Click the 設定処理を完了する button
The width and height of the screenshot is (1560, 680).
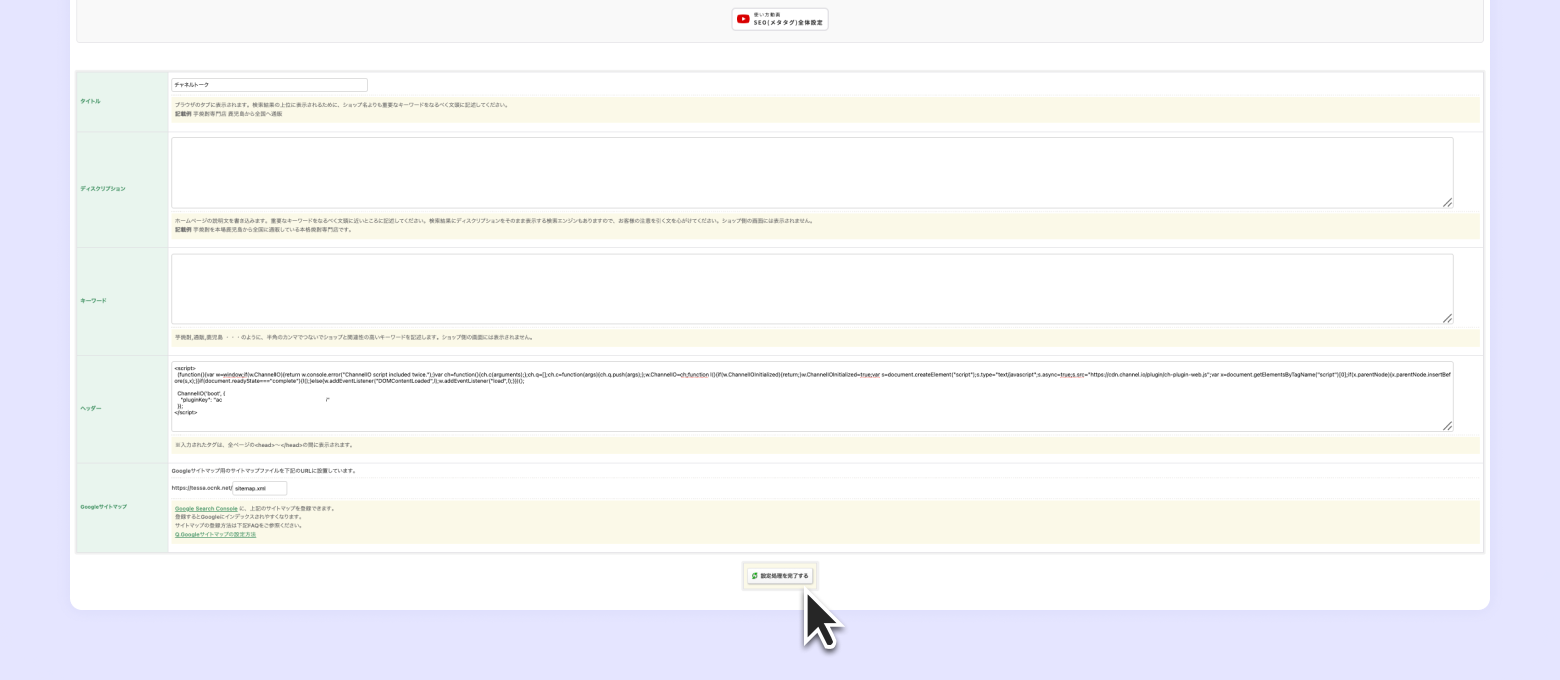click(x=780, y=576)
